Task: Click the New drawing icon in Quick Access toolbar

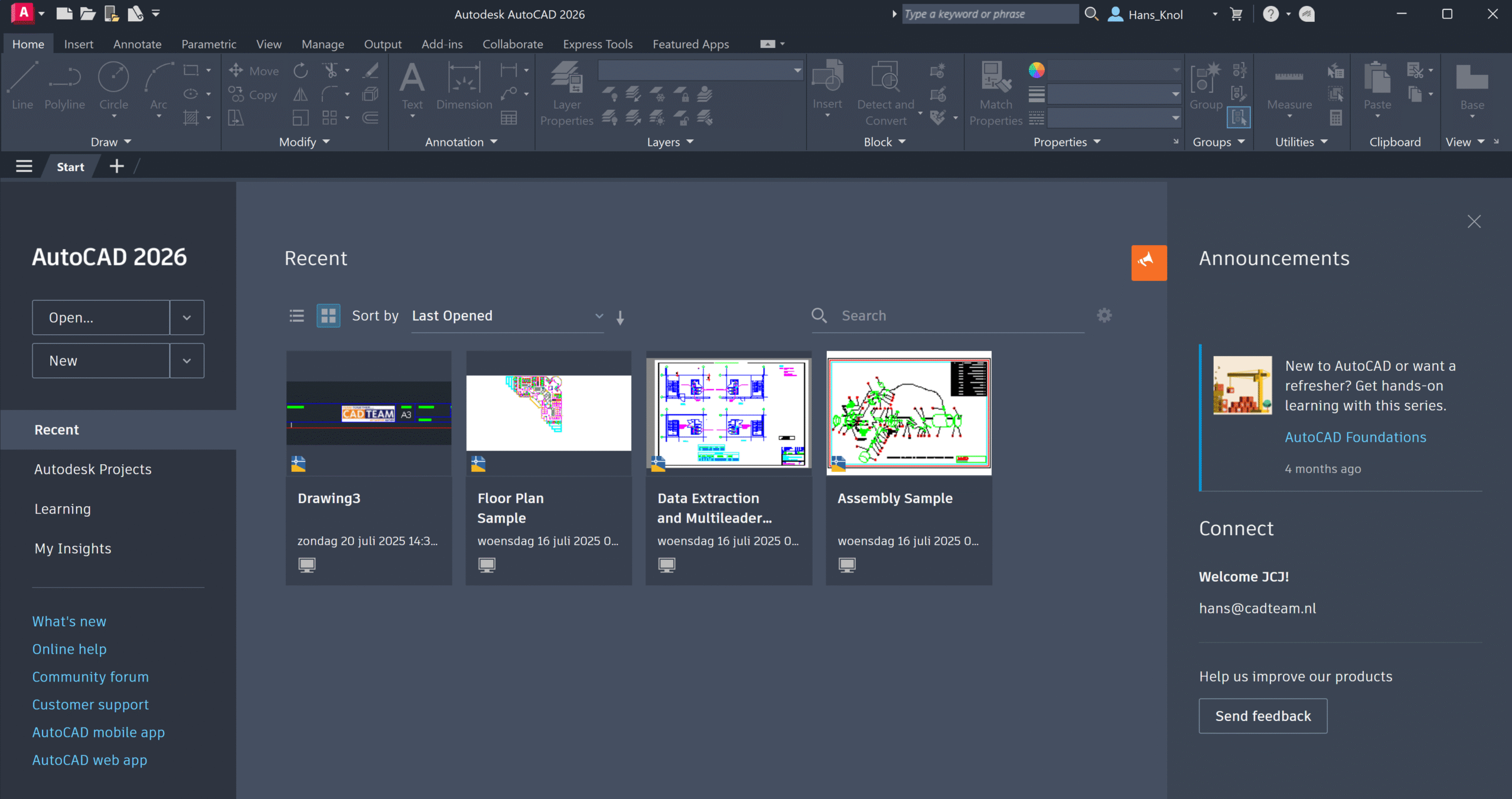Action: click(64, 14)
